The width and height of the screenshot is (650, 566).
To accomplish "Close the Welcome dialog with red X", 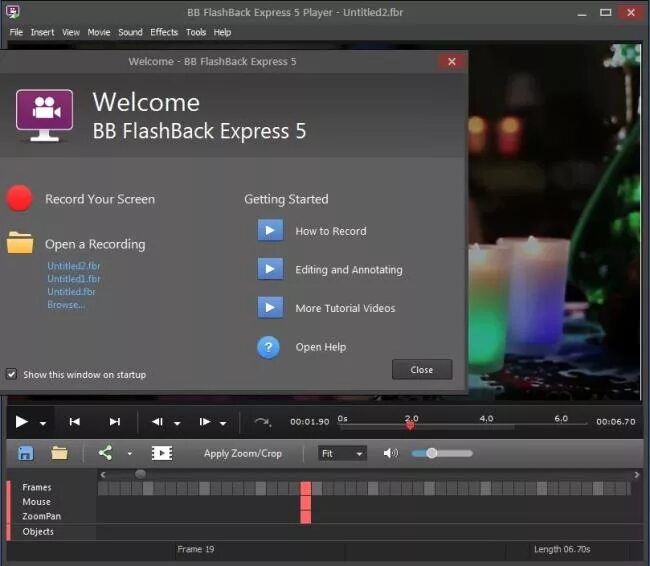I will (x=452, y=61).
